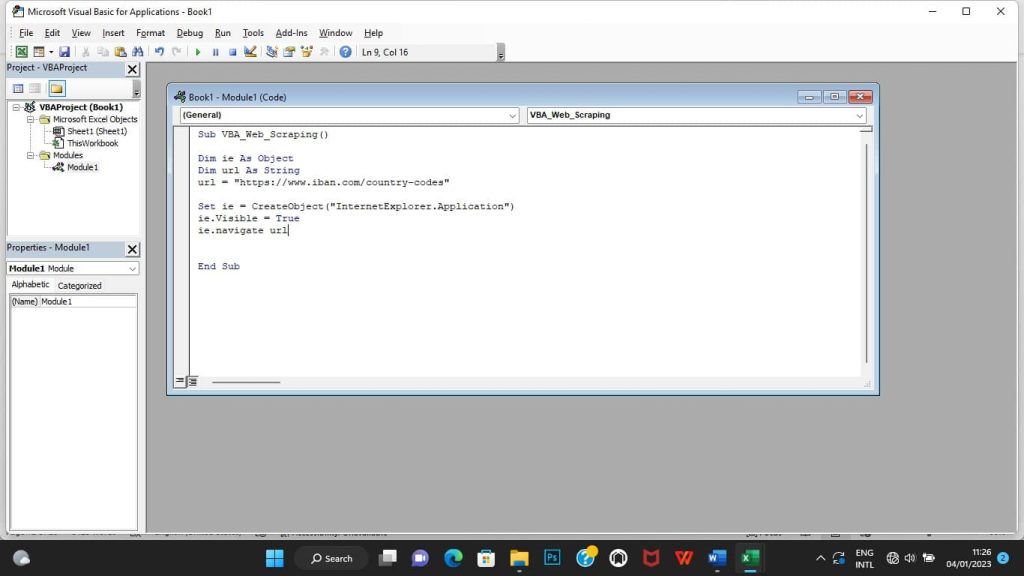Collapse the Modules folder node

pyautogui.click(x=30, y=155)
